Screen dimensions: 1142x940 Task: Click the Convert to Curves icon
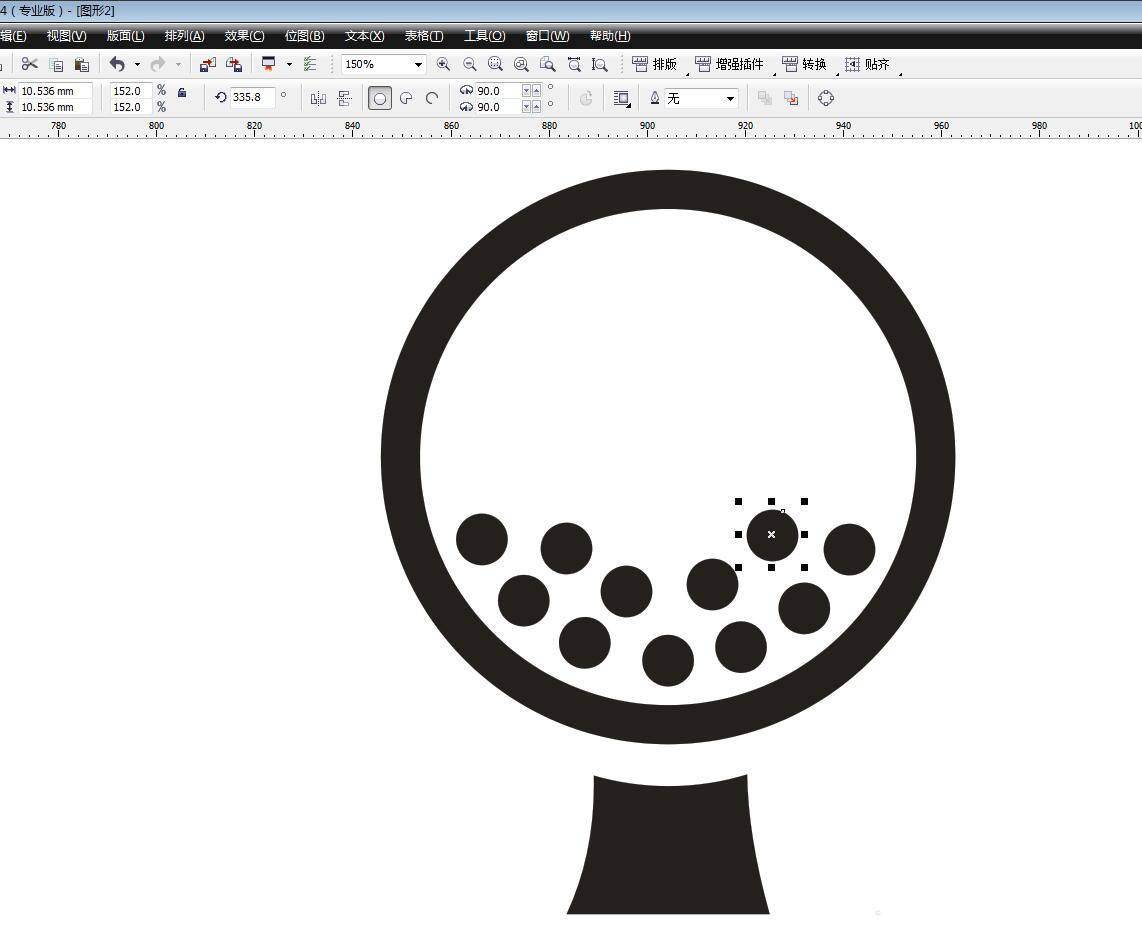pyautogui.click(x=826, y=98)
